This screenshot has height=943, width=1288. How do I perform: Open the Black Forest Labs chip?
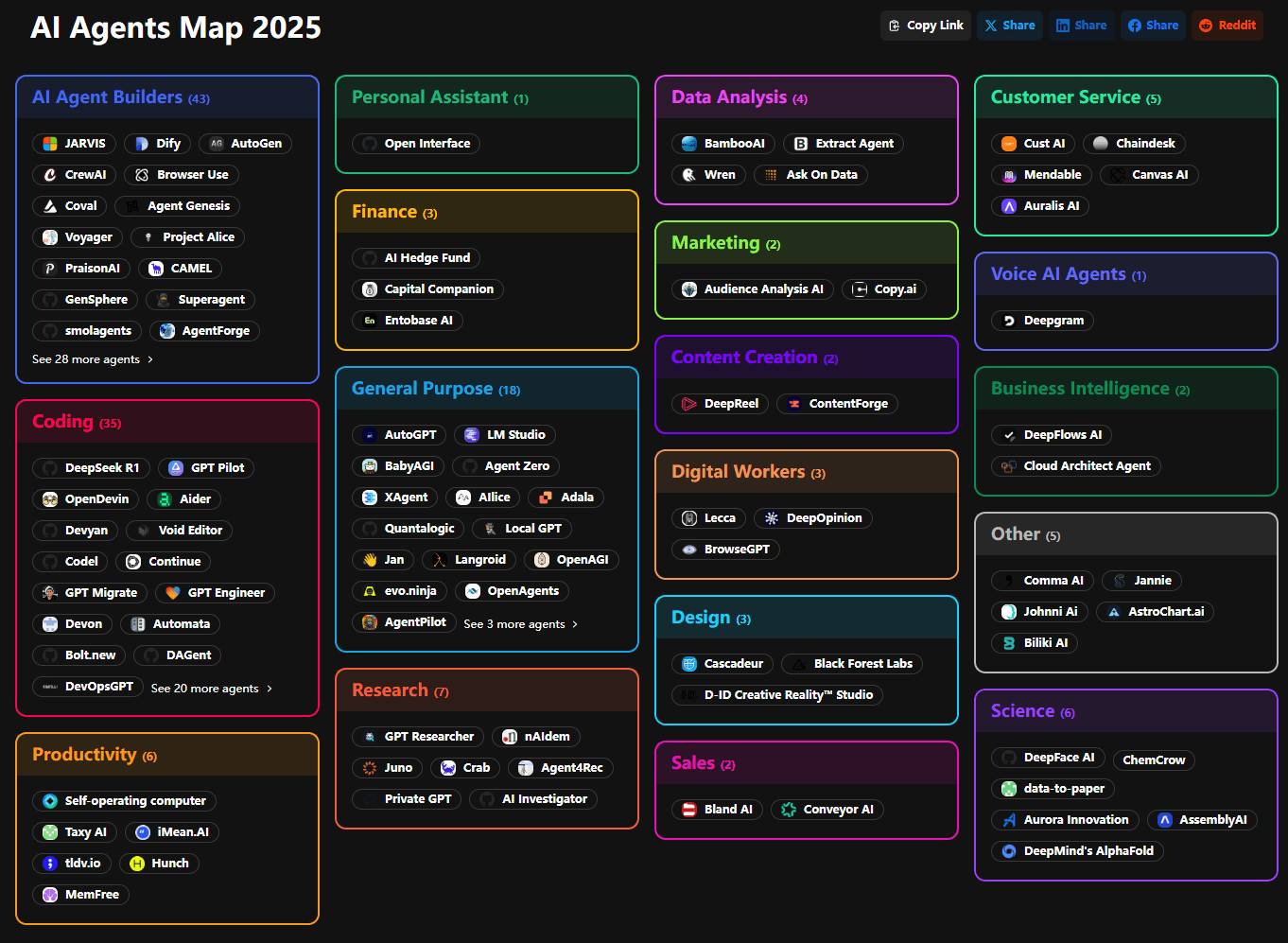tap(852, 664)
